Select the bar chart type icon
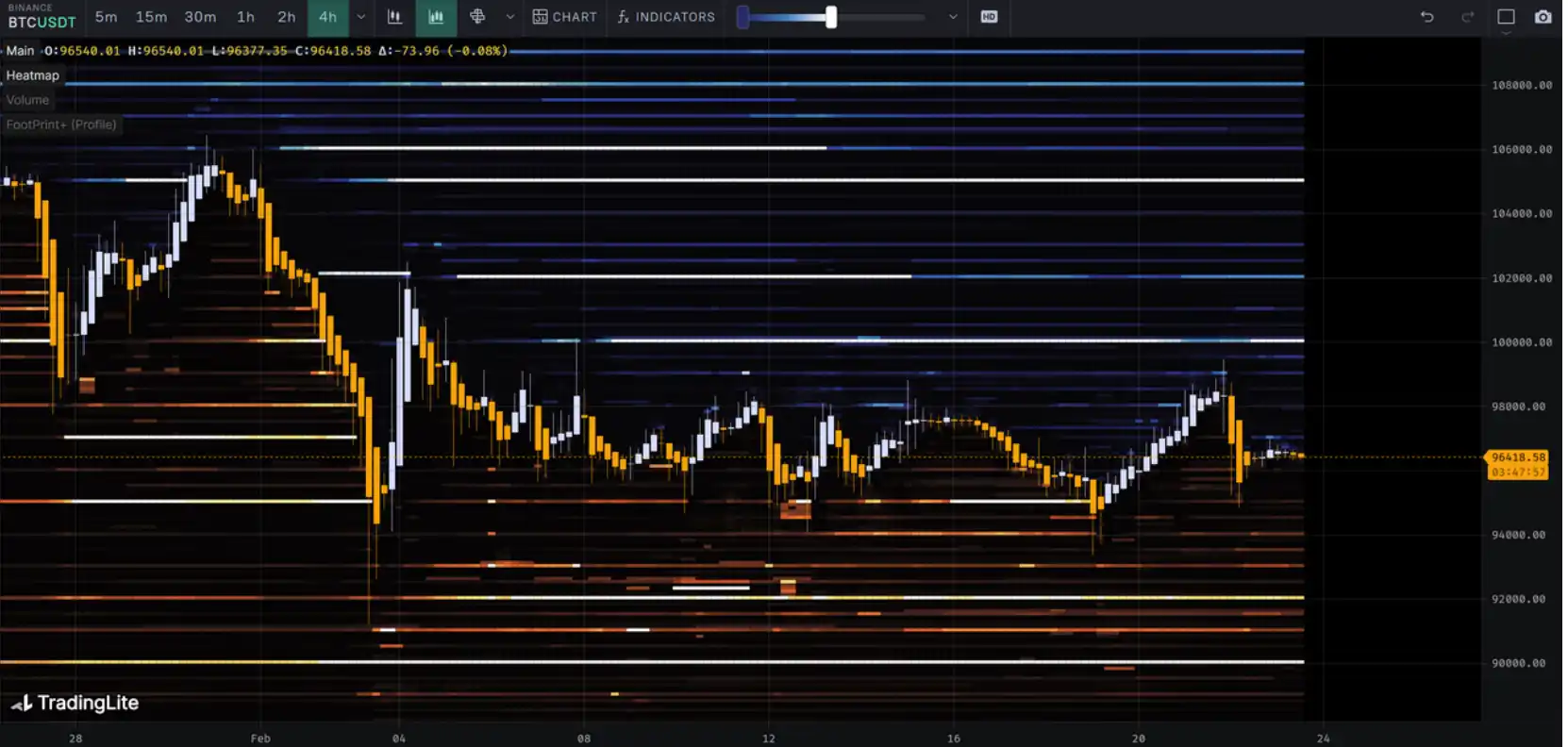 (394, 17)
